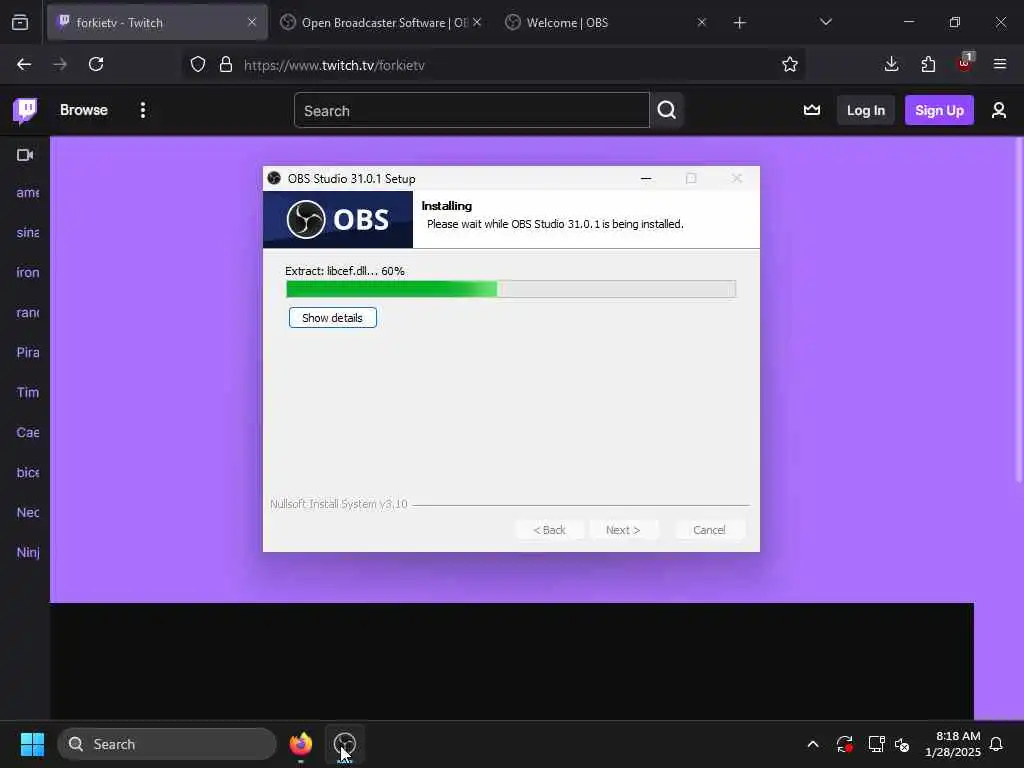Click the site security padlock icon
1024x768 pixels.
tap(226, 65)
